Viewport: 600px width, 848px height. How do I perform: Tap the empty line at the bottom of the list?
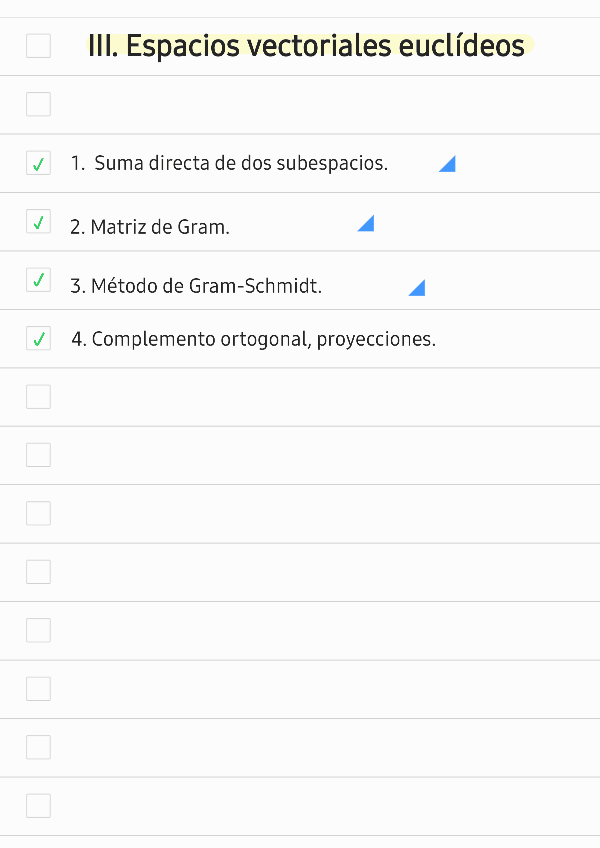tap(300, 805)
